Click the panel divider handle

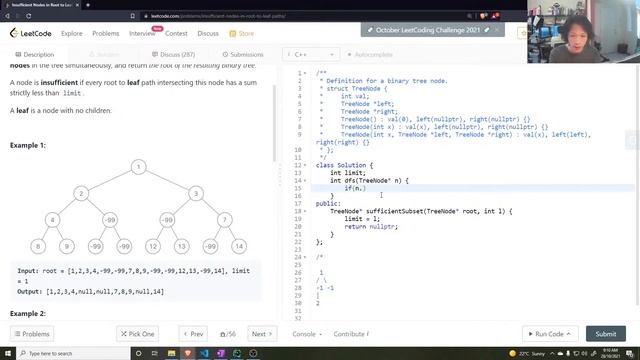[x=280, y=175]
